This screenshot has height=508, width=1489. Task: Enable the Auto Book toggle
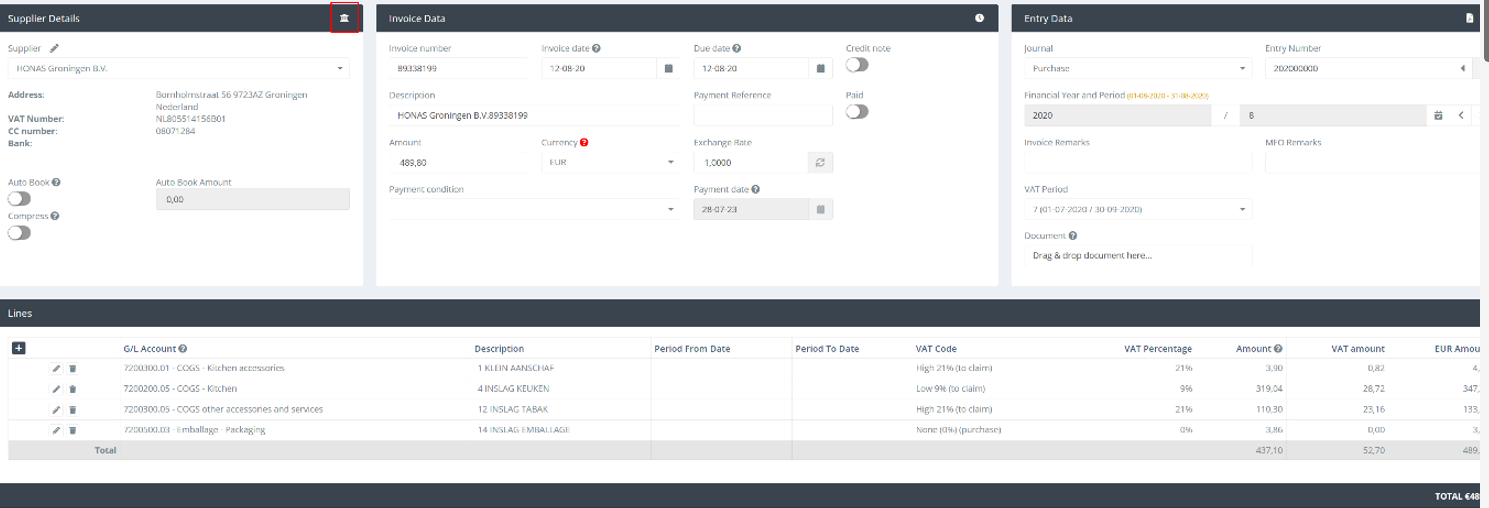tap(19, 199)
